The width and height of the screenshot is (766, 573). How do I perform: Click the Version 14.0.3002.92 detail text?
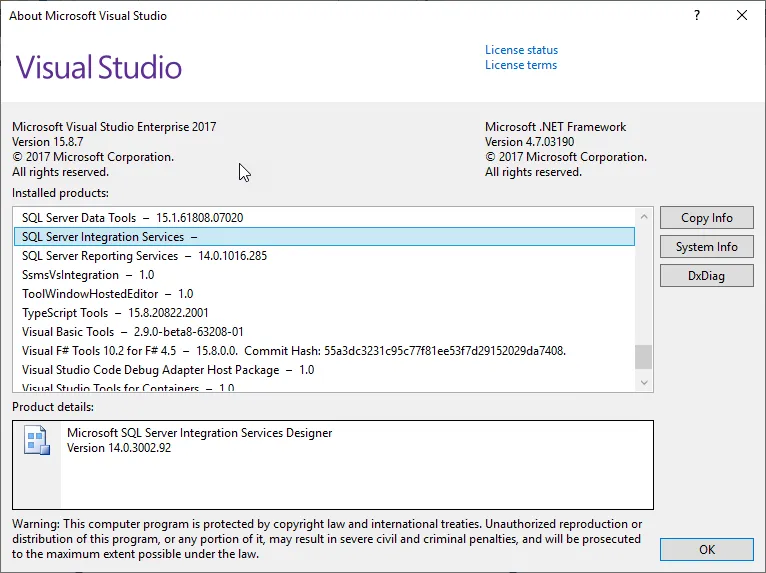119,448
